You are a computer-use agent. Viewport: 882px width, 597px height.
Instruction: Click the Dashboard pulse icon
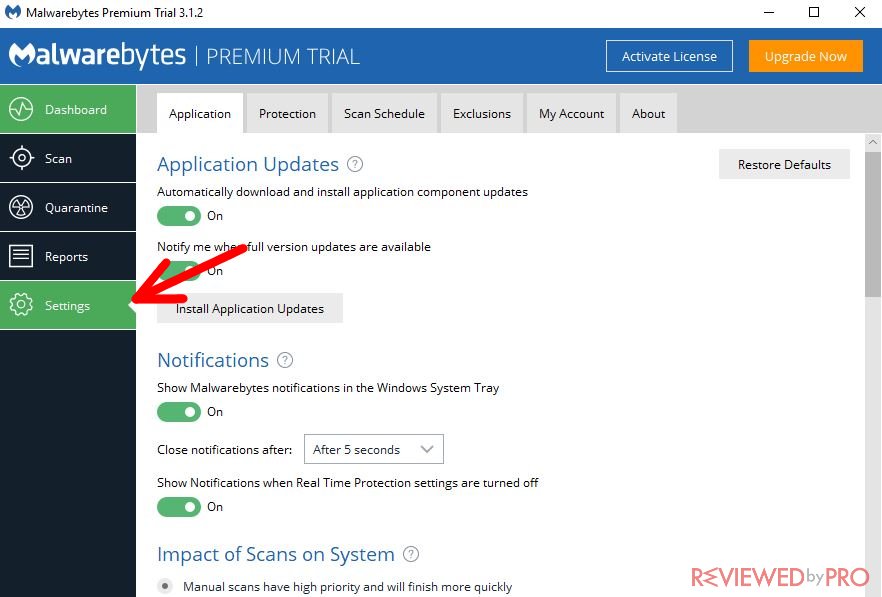click(21, 109)
